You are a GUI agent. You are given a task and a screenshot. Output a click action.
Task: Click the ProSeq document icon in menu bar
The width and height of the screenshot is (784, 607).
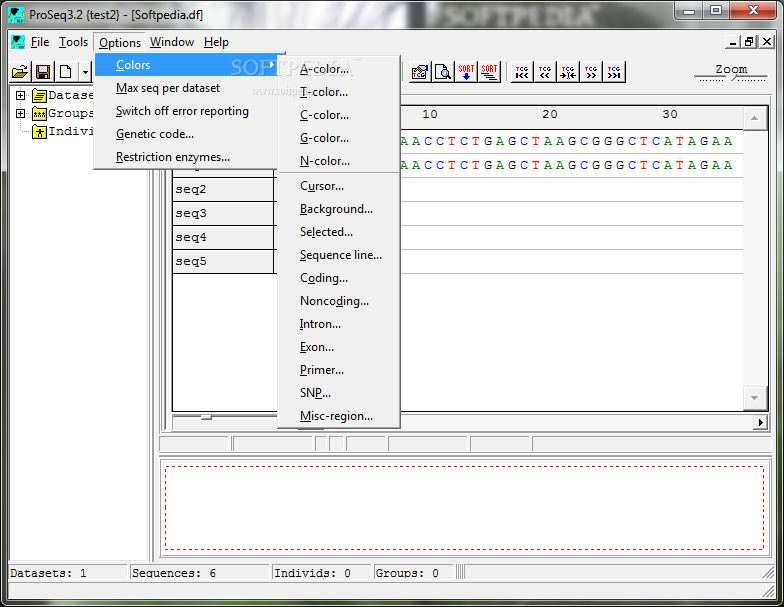pos(18,42)
